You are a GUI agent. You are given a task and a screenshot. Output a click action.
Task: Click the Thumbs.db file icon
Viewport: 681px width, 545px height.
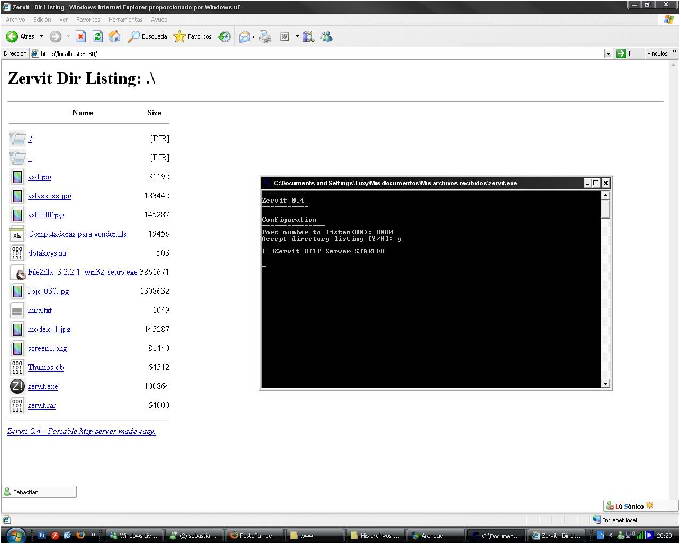click(x=17, y=367)
